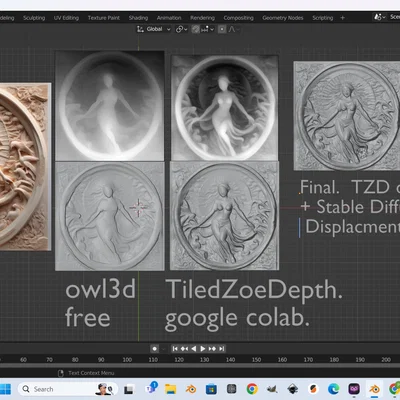Open pivot point dropdown
The height and width of the screenshot is (400, 400).
tap(181, 29)
